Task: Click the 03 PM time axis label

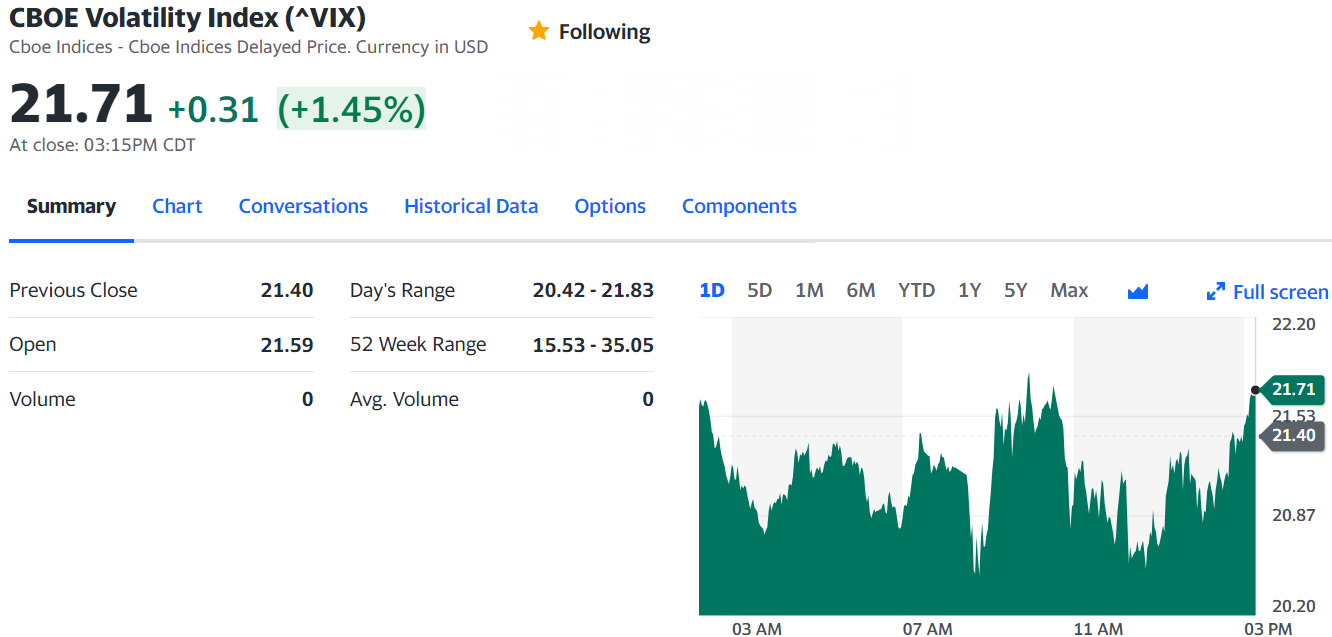Action: [x=1267, y=629]
